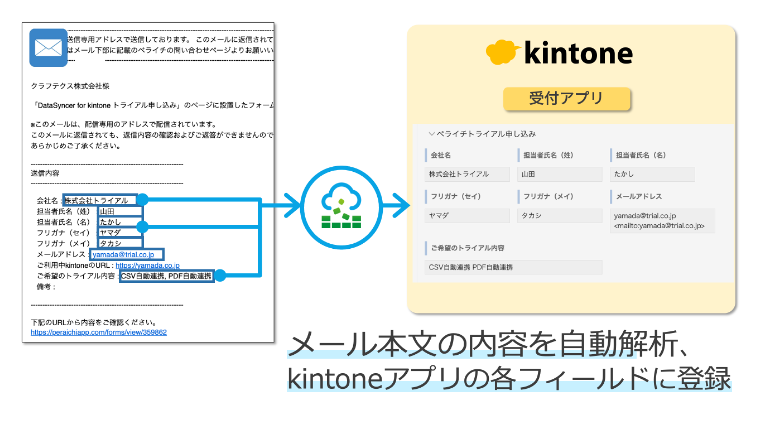
Task: Click the caption メール本文の内容を自動解析、
Action: pyautogui.click(x=489, y=344)
